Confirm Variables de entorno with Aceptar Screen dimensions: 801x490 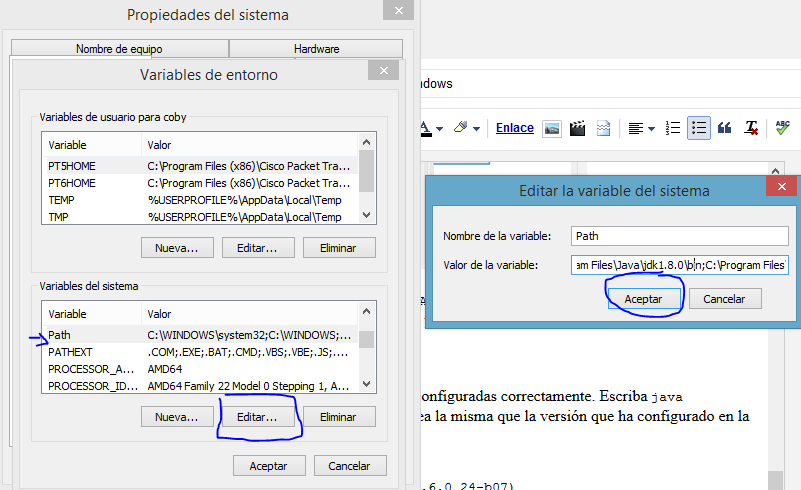pyautogui.click(x=269, y=466)
